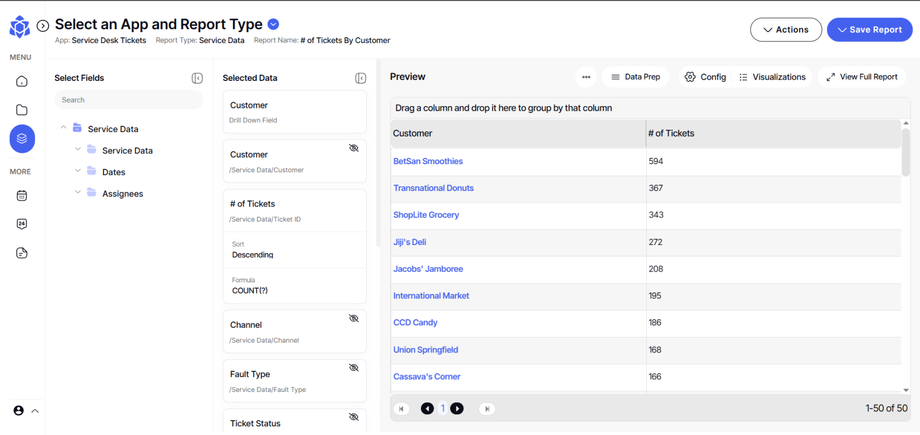
Task: Open the Data Prep tab
Action: pos(636,77)
